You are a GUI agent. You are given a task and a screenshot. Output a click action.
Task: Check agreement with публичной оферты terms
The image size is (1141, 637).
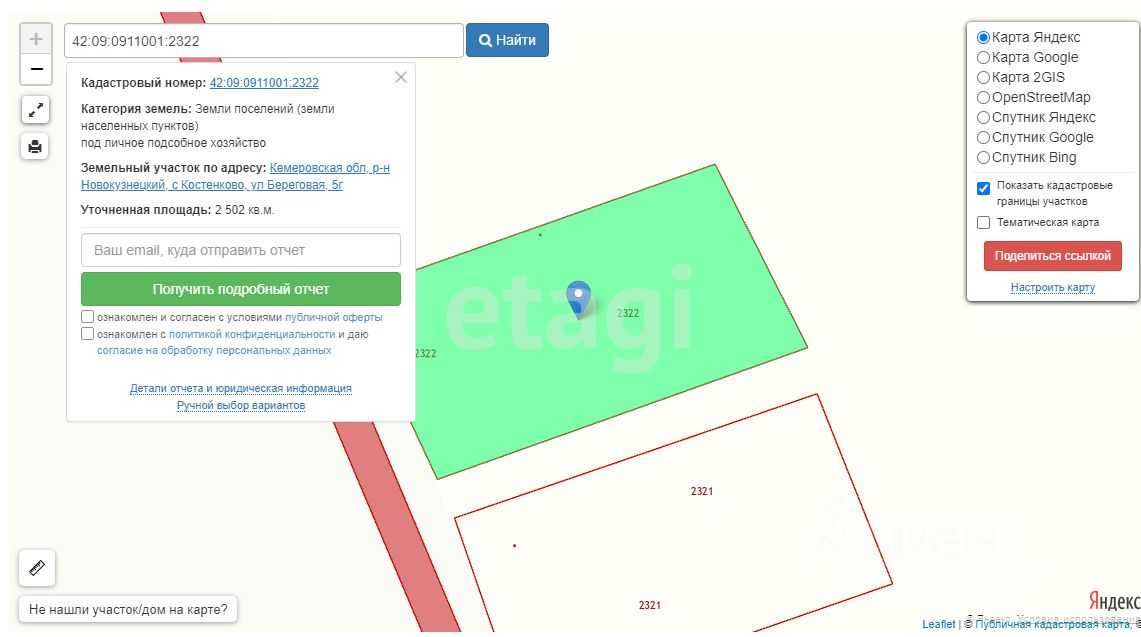87,317
